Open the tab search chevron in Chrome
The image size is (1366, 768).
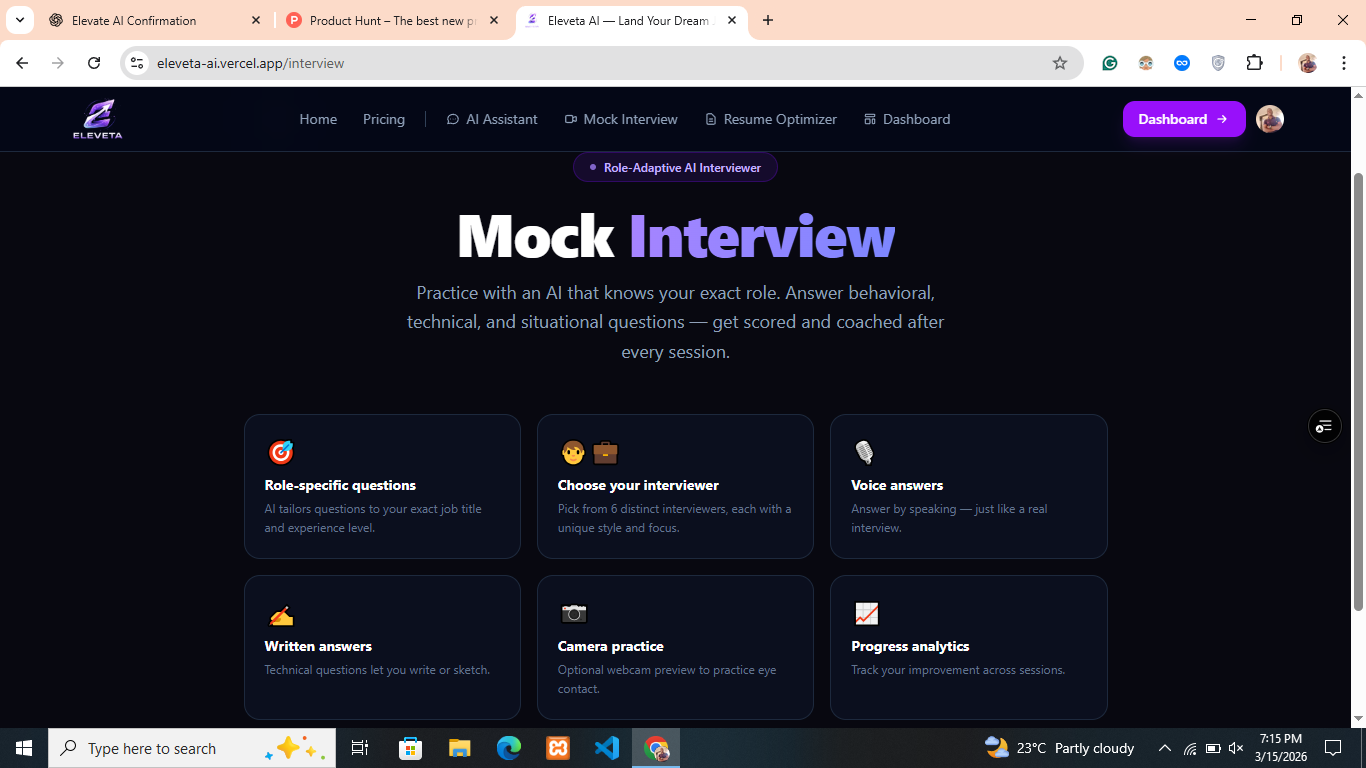pos(19,19)
